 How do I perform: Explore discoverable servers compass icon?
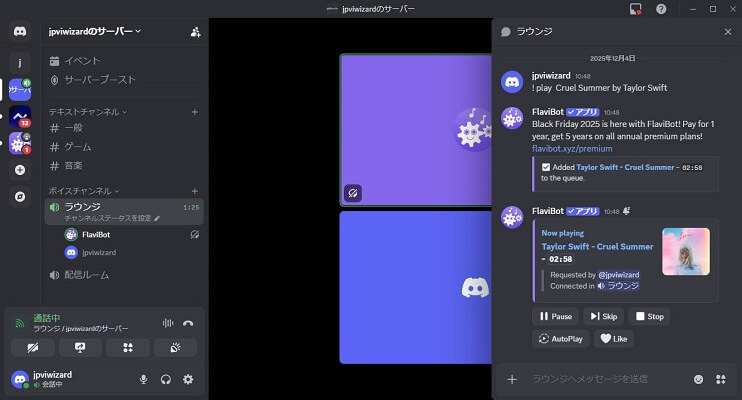pyautogui.click(x=20, y=196)
